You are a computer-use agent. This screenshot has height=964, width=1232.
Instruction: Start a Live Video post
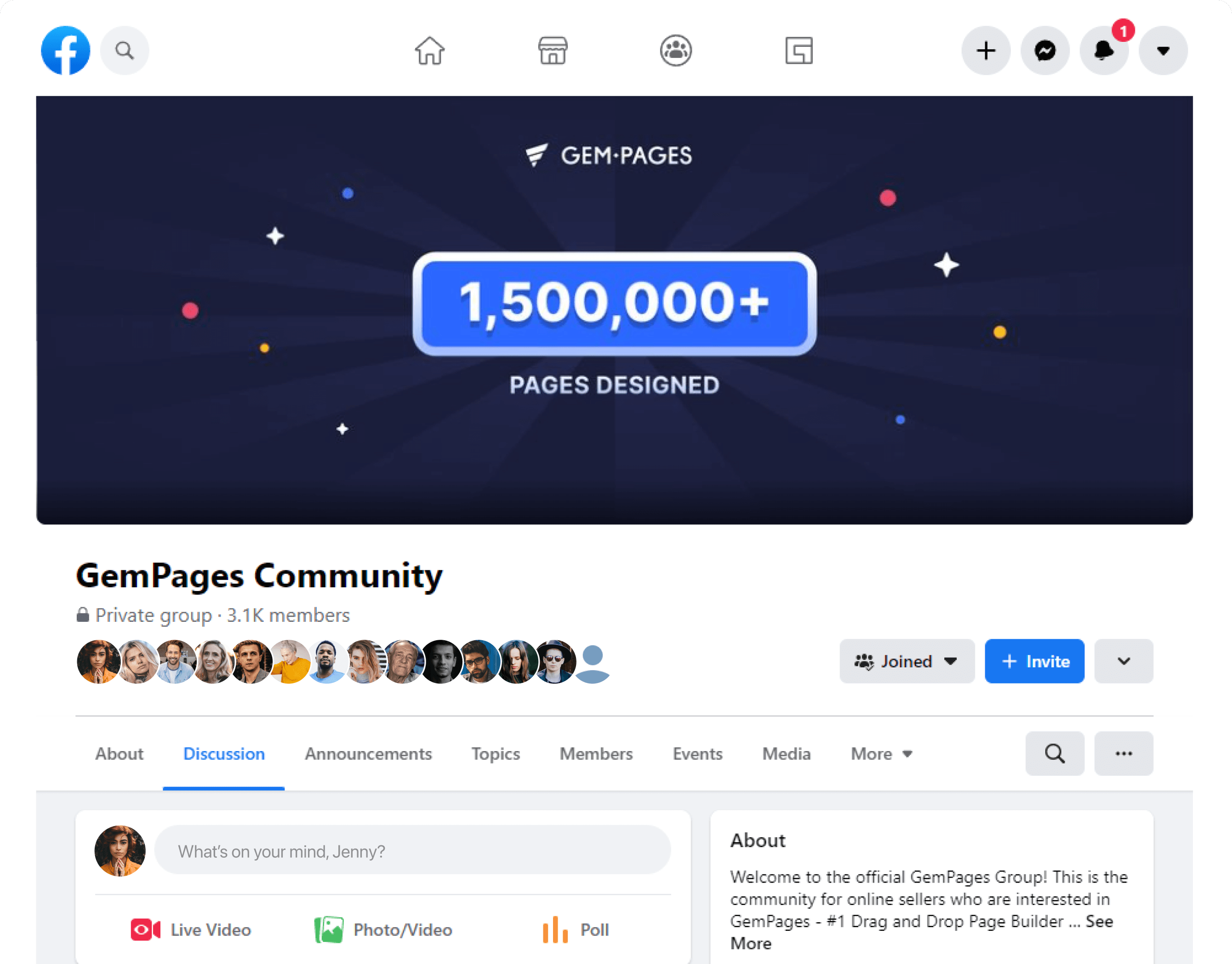tap(191, 929)
